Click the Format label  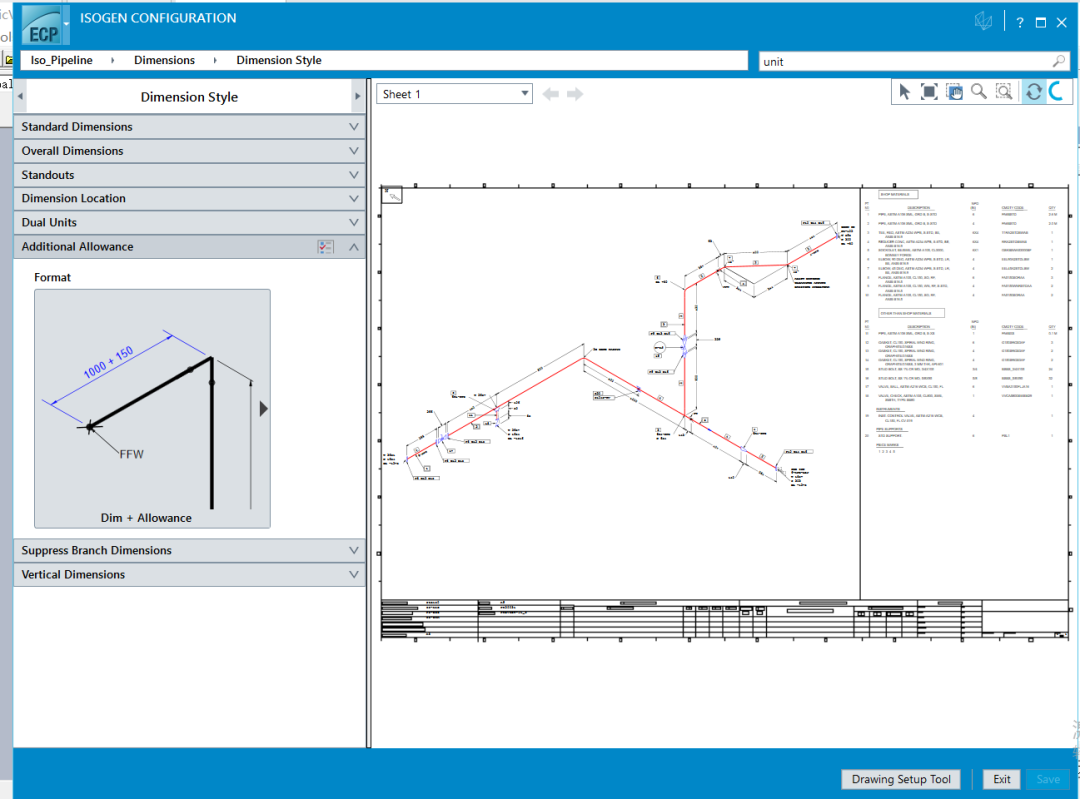[52, 277]
